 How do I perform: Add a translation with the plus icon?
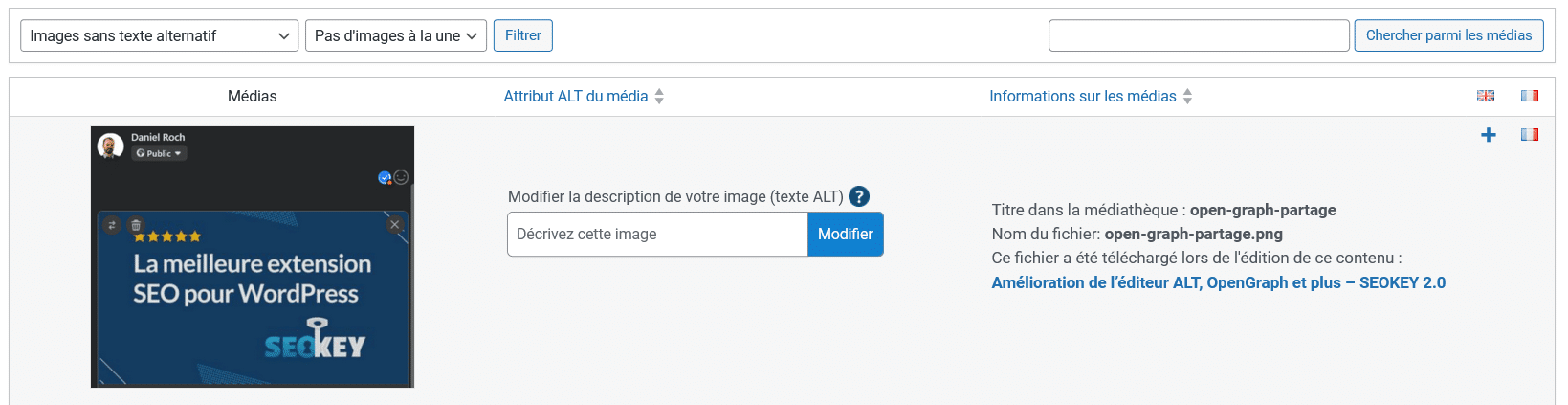pyautogui.click(x=1489, y=135)
